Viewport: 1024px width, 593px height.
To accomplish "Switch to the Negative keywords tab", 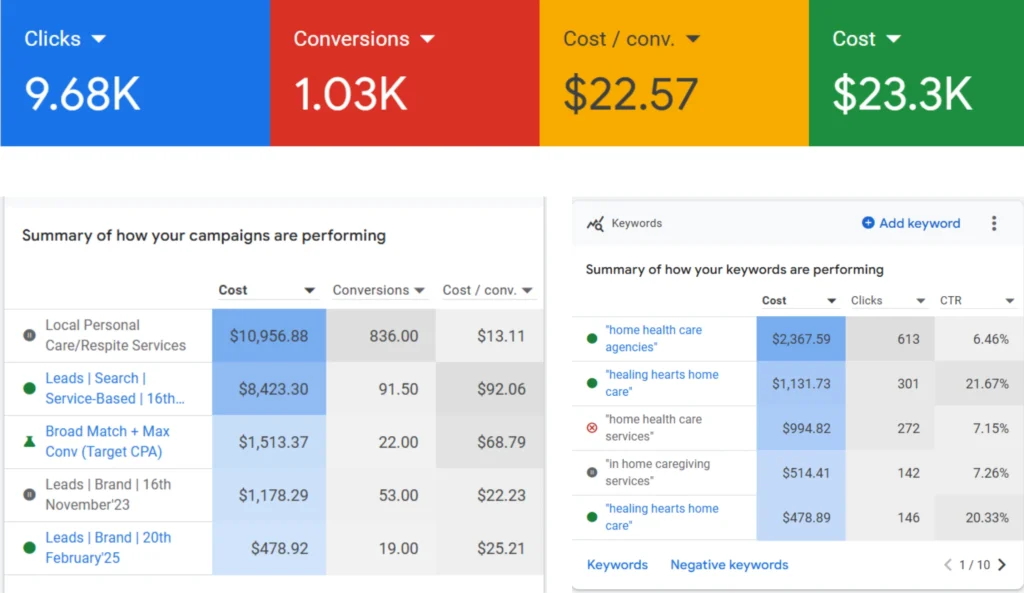I will click(729, 565).
